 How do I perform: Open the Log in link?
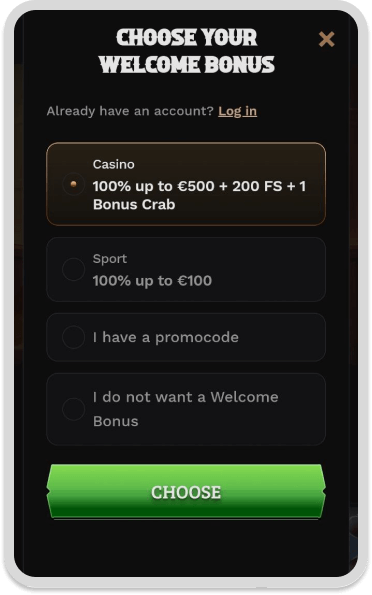pos(237,111)
